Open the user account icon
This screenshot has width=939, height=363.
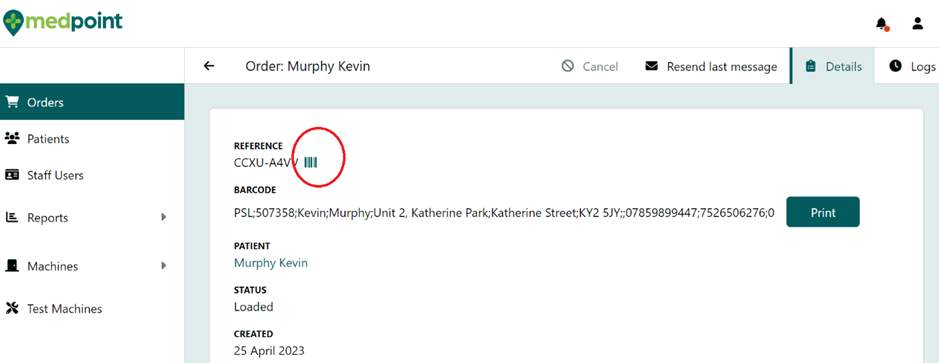coord(917,23)
